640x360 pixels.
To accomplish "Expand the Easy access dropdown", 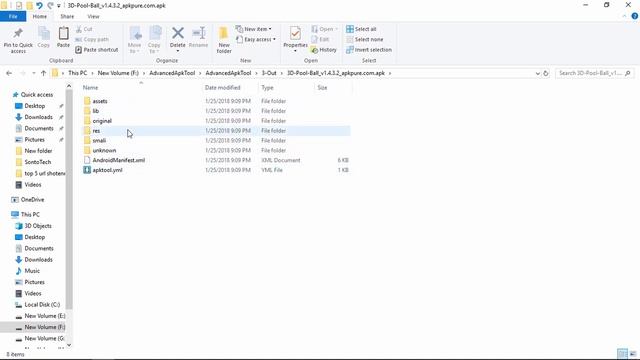I will pyautogui.click(x=256, y=40).
